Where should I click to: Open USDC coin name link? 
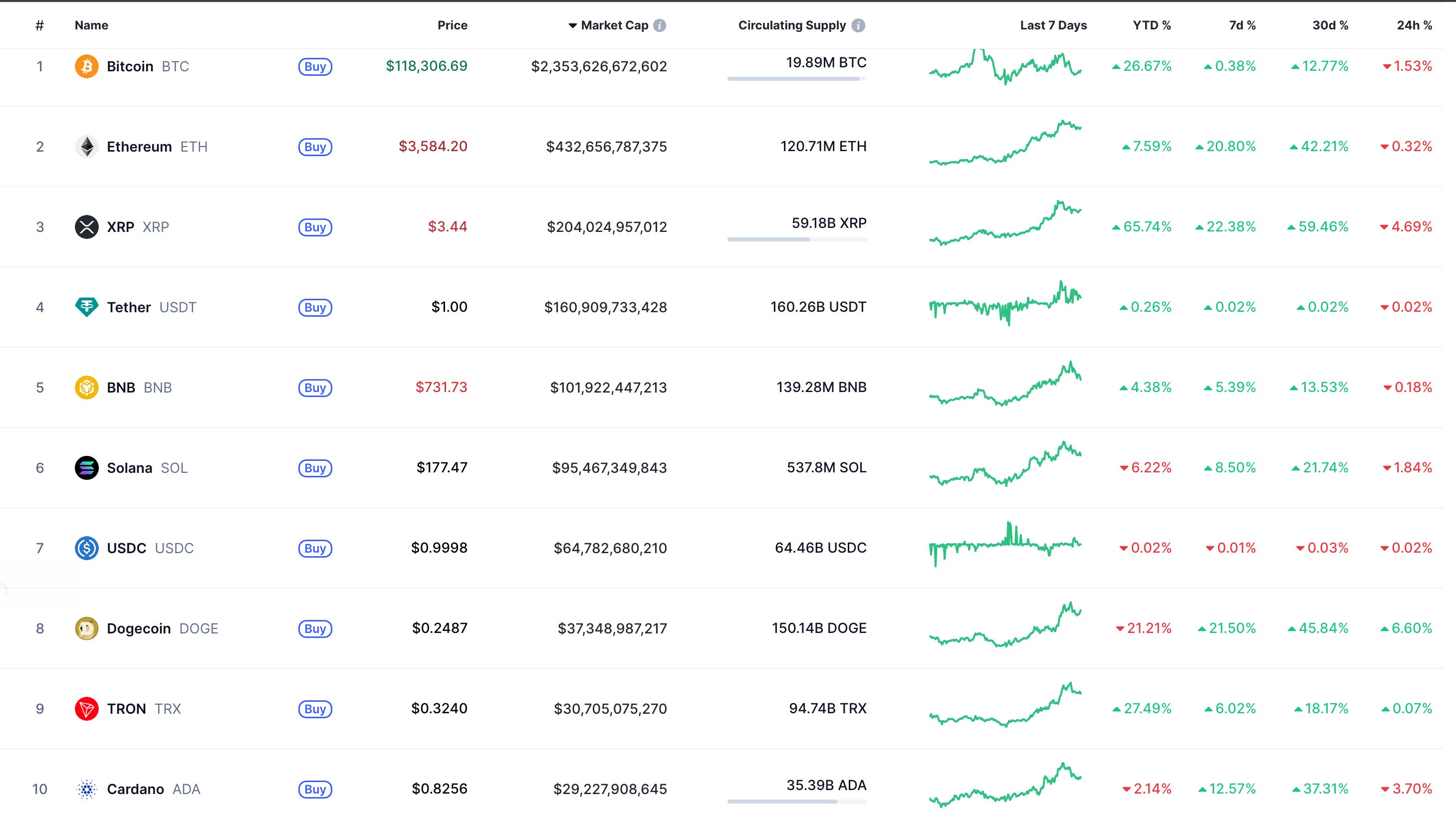pyautogui.click(x=126, y=548)
